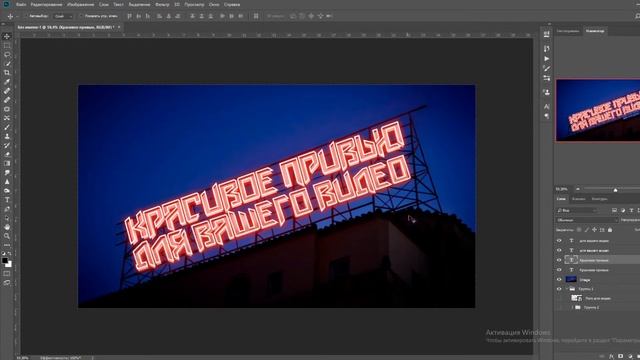Select the Zoom tool in toolbar
The width and height of the screenshot is (640, 360).
[7, 236]
